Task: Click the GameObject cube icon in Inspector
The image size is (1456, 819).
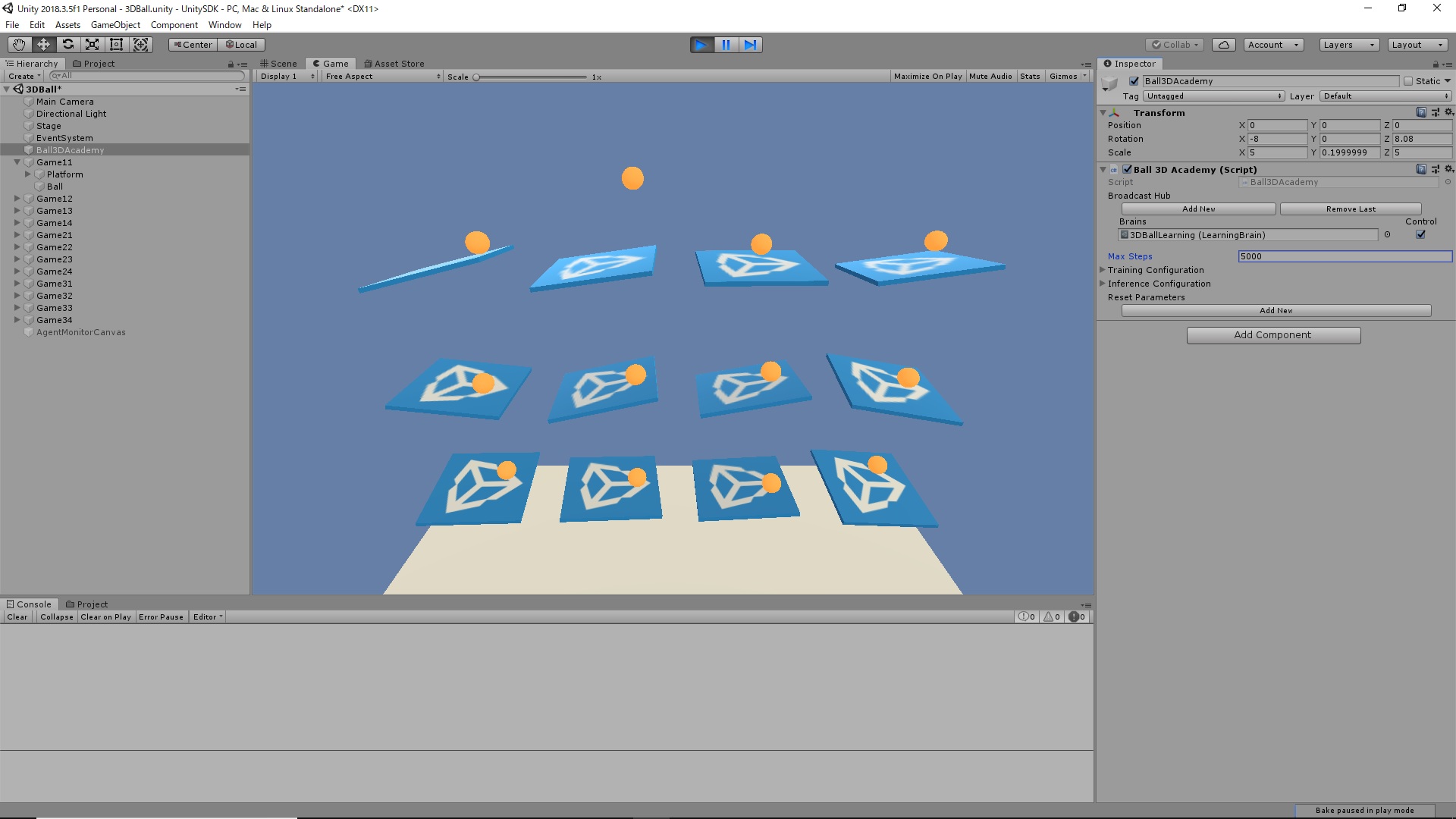Action: pyautogui.click(x=1109, y=83)
